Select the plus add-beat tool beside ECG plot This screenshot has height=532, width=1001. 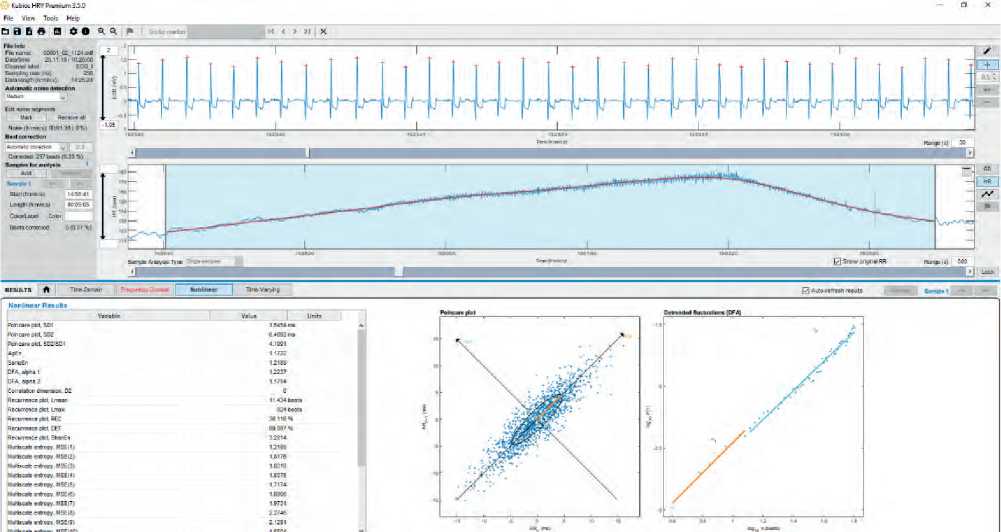[987, 65]
